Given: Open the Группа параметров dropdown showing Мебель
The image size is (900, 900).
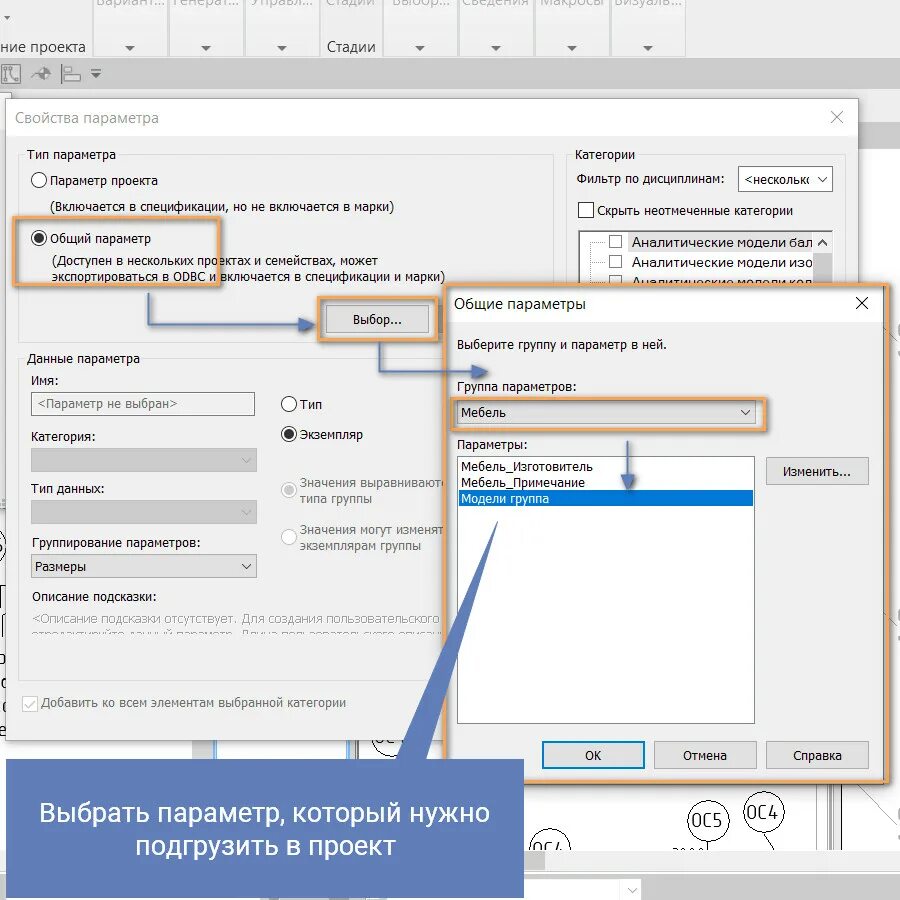Looking at the screenshot, I should pyautogui.click(x=606, y=412).
